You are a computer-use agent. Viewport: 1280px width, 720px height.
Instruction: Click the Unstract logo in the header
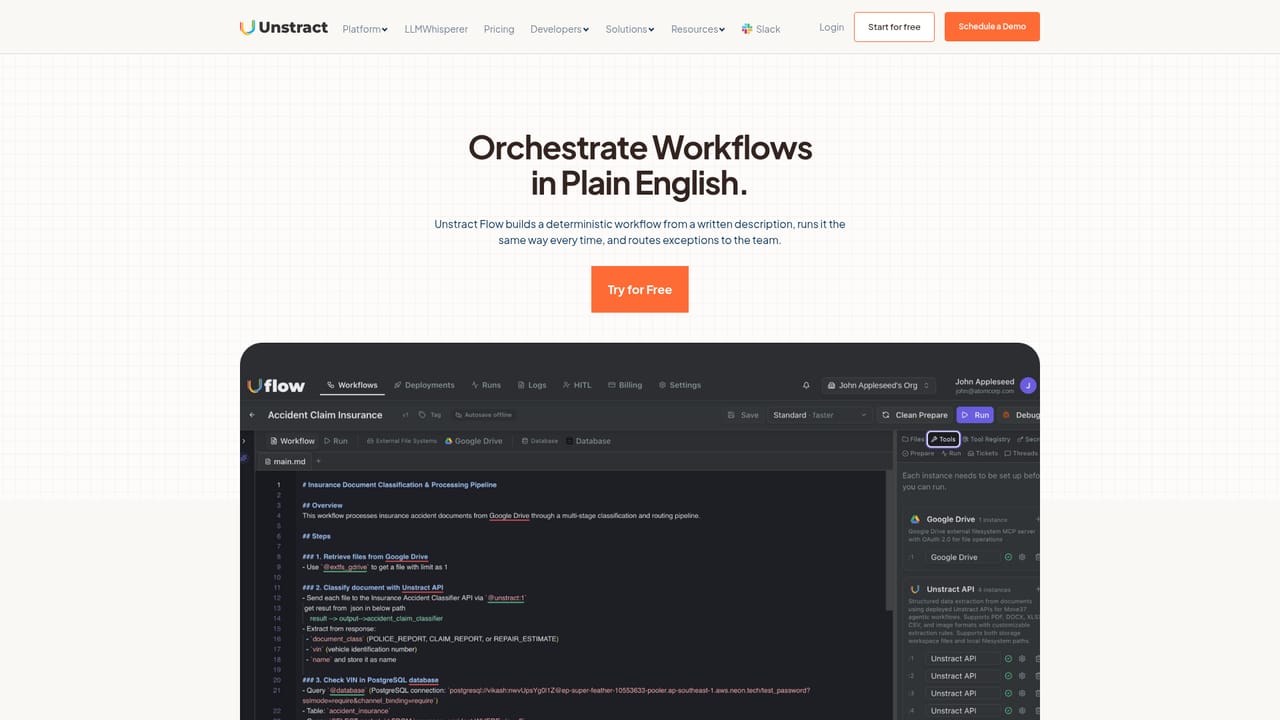click(284, 27)
